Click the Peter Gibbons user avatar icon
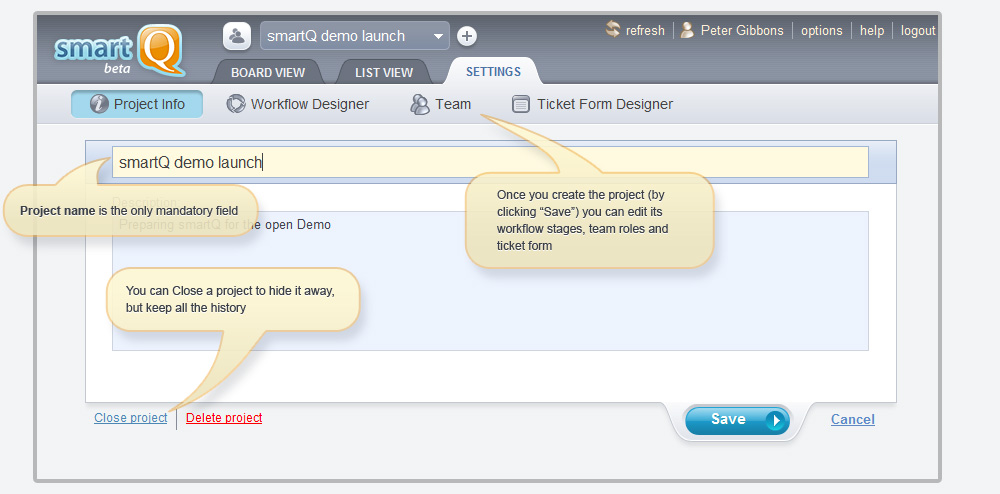The width and height of the screenshot is (1000, 494). (687, 30)
